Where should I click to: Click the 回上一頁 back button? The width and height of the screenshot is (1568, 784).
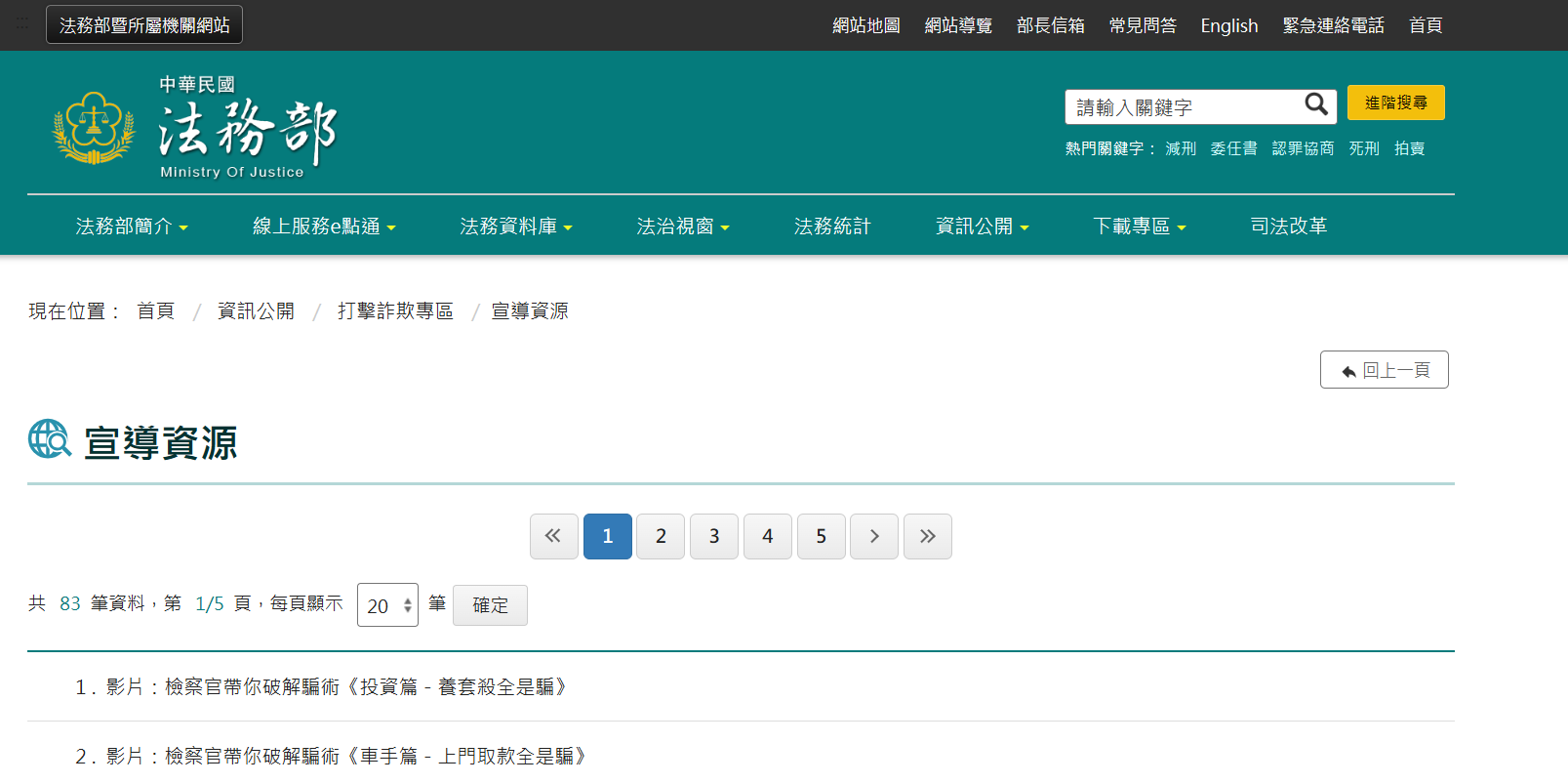(1385, 370)
